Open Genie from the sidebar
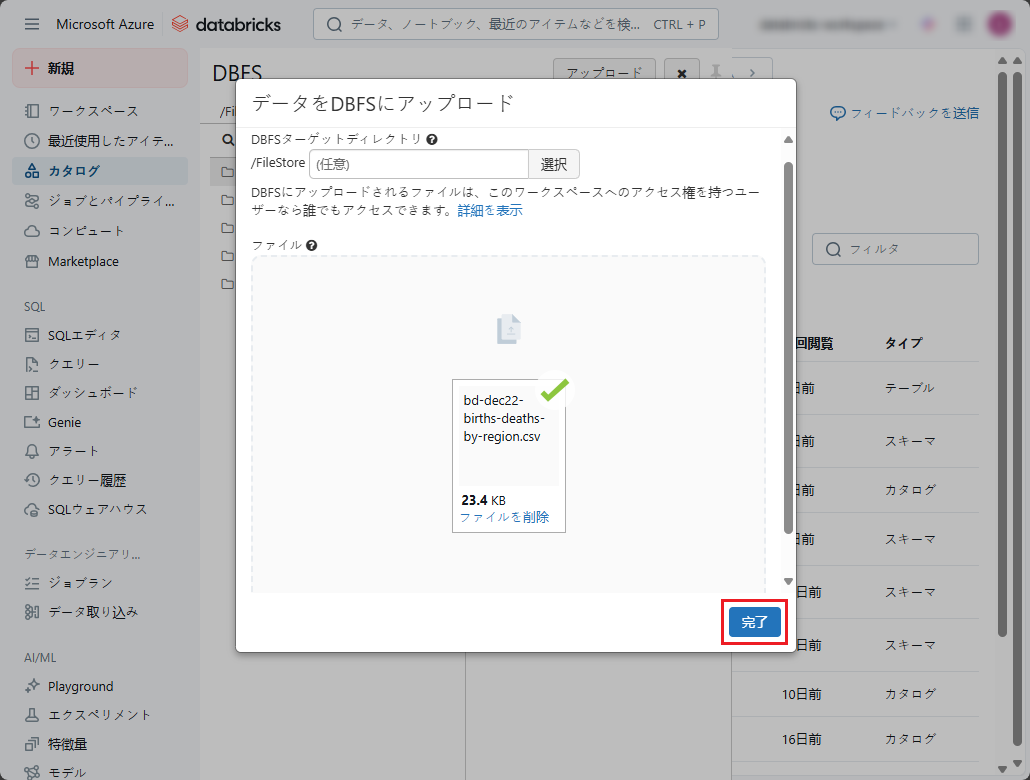 [x=64, y=422]
